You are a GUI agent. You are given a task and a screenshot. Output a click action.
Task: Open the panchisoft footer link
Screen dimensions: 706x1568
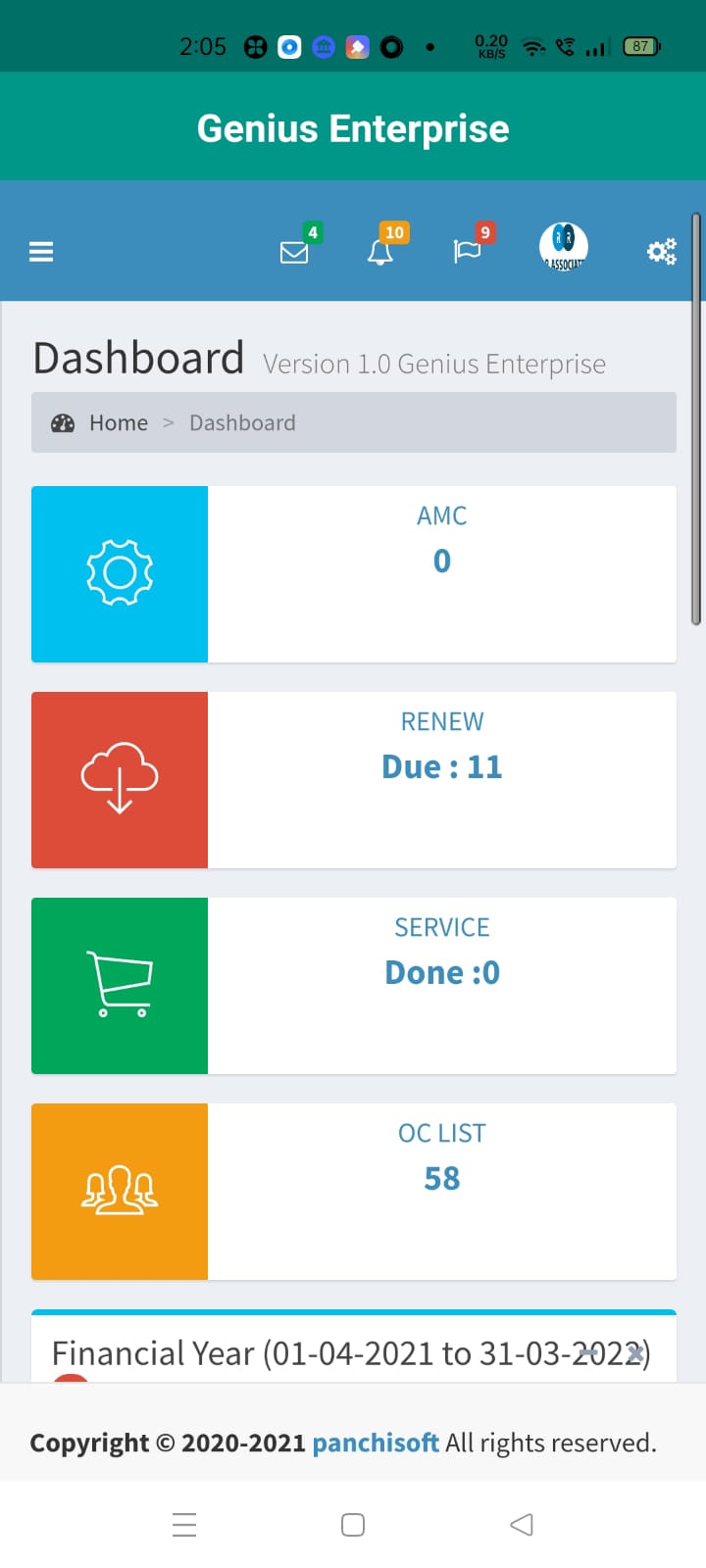pos(376,1443)
